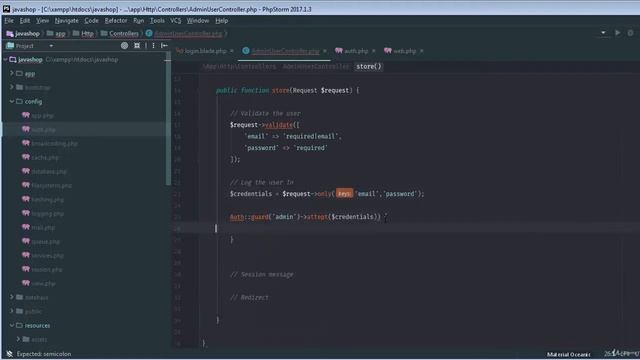Click the status bar tool windows icon

click(x=9, y=354)
